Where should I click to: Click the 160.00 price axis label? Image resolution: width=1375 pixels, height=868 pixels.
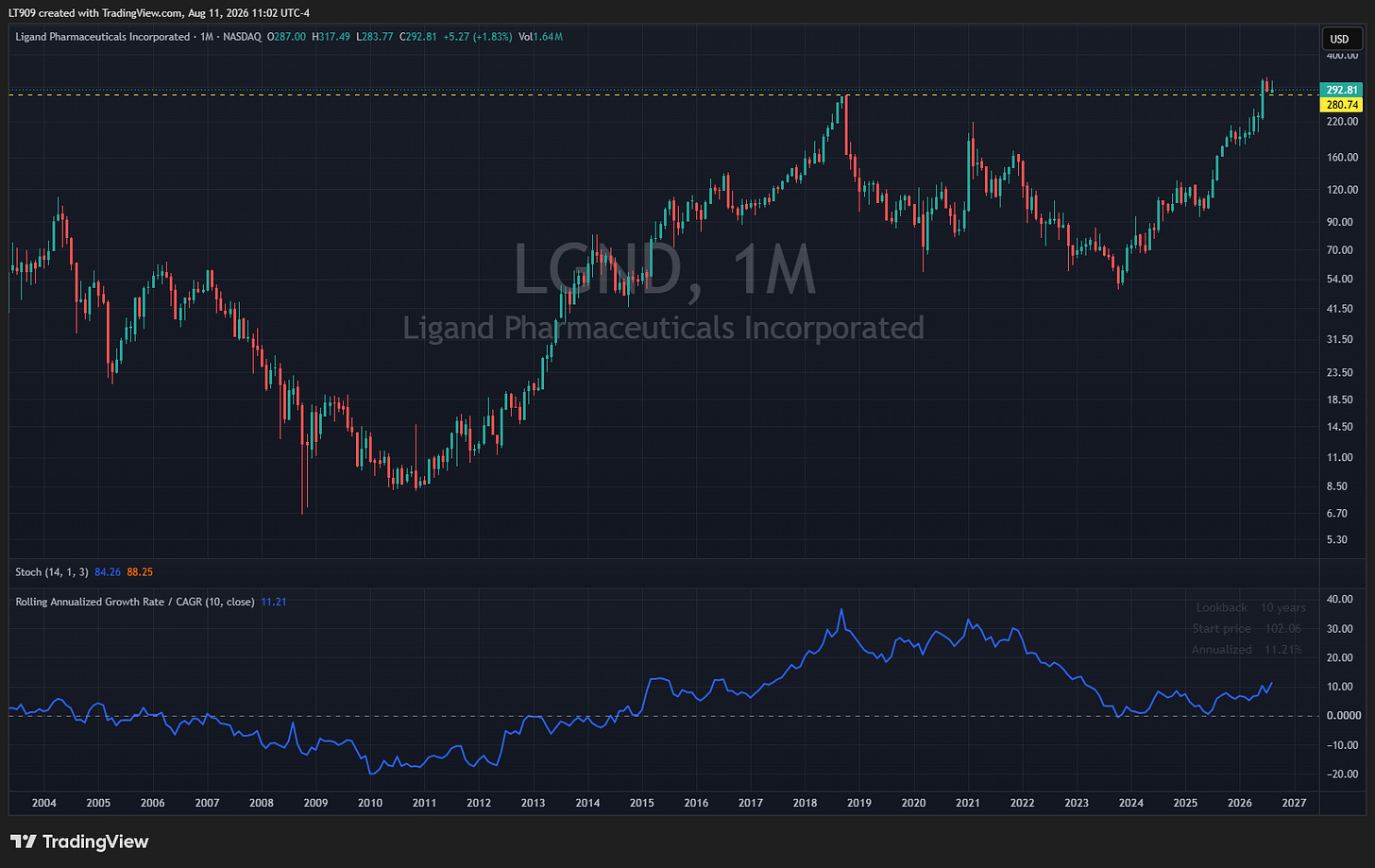tap(1342, 158)
